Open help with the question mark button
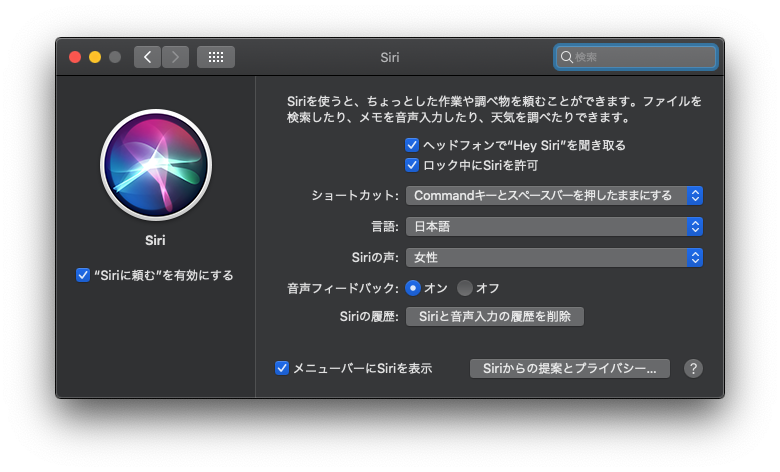The image size is (780, 472). 693,369
